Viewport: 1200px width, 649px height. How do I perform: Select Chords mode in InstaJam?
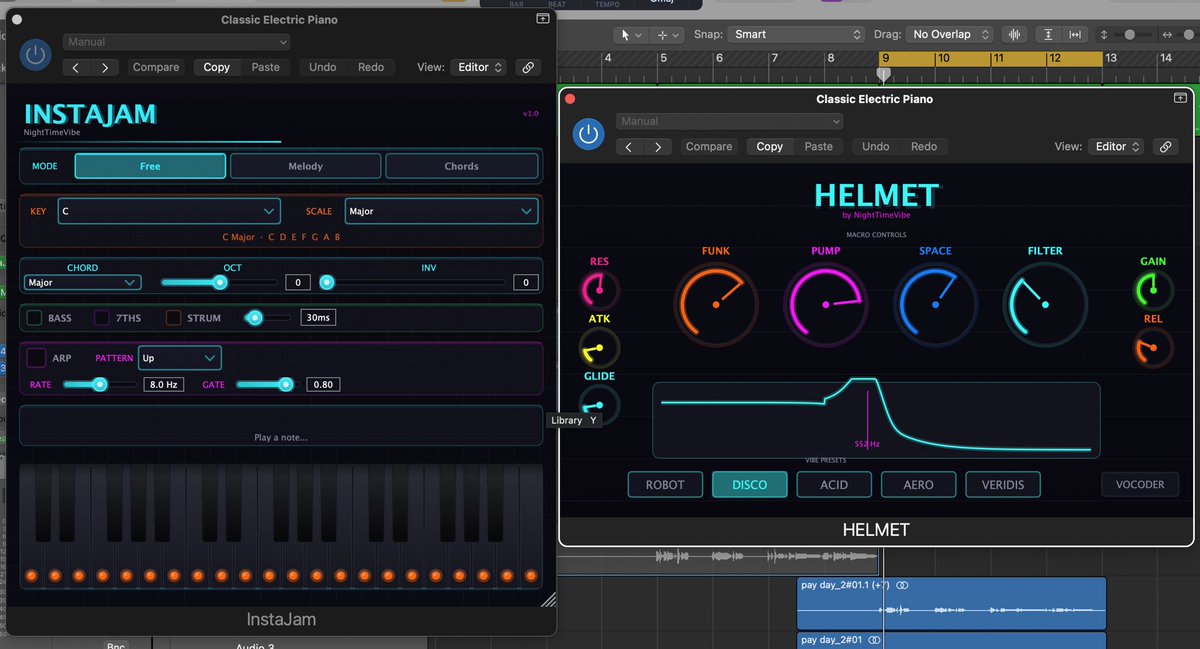(461, 166)
